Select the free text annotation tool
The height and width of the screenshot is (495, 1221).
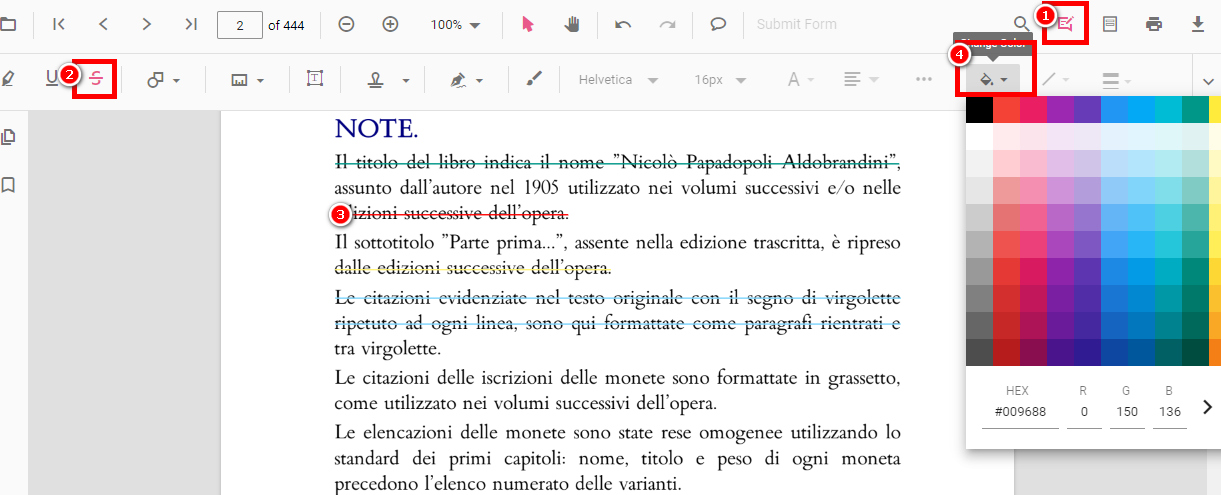pos(315,79)
